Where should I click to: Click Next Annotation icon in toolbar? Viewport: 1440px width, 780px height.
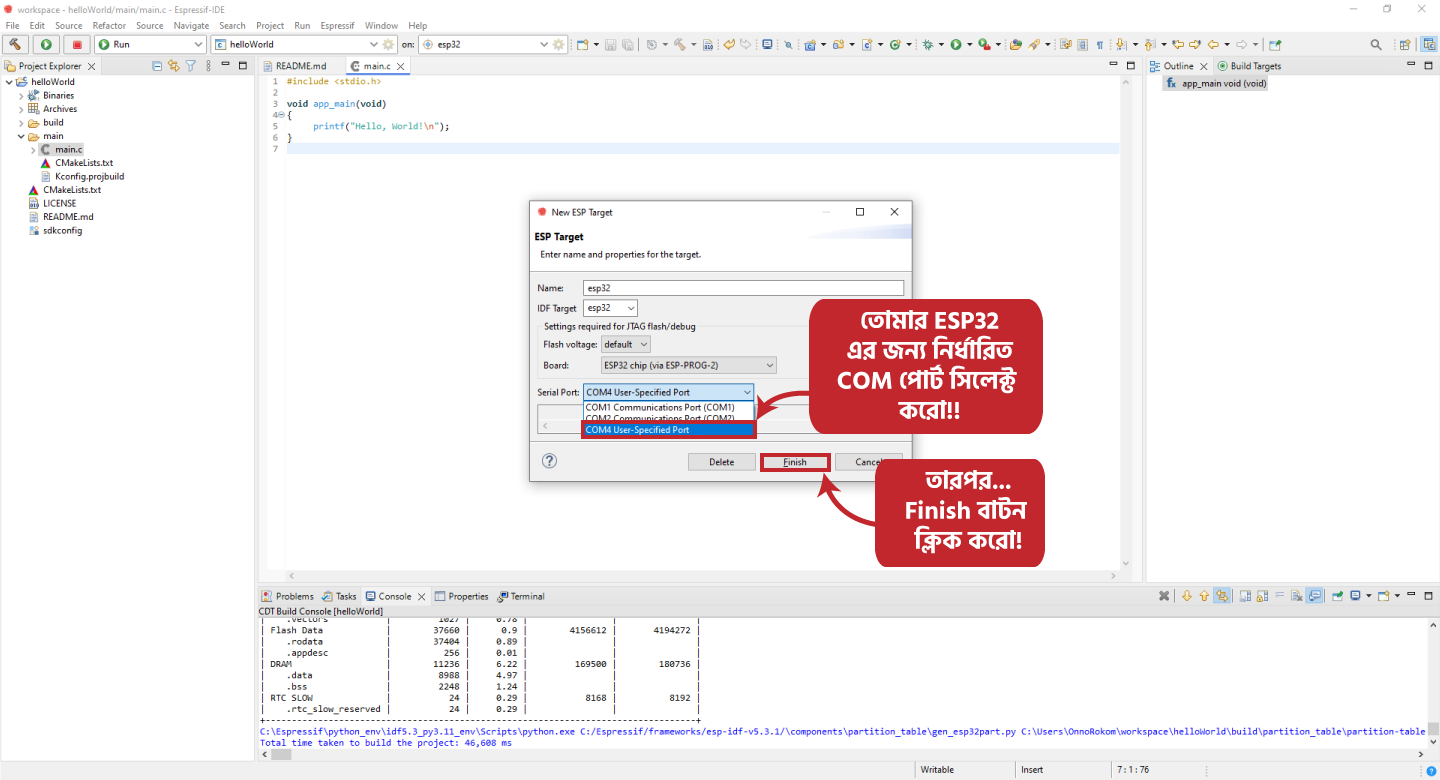(x=1120, y=44)
